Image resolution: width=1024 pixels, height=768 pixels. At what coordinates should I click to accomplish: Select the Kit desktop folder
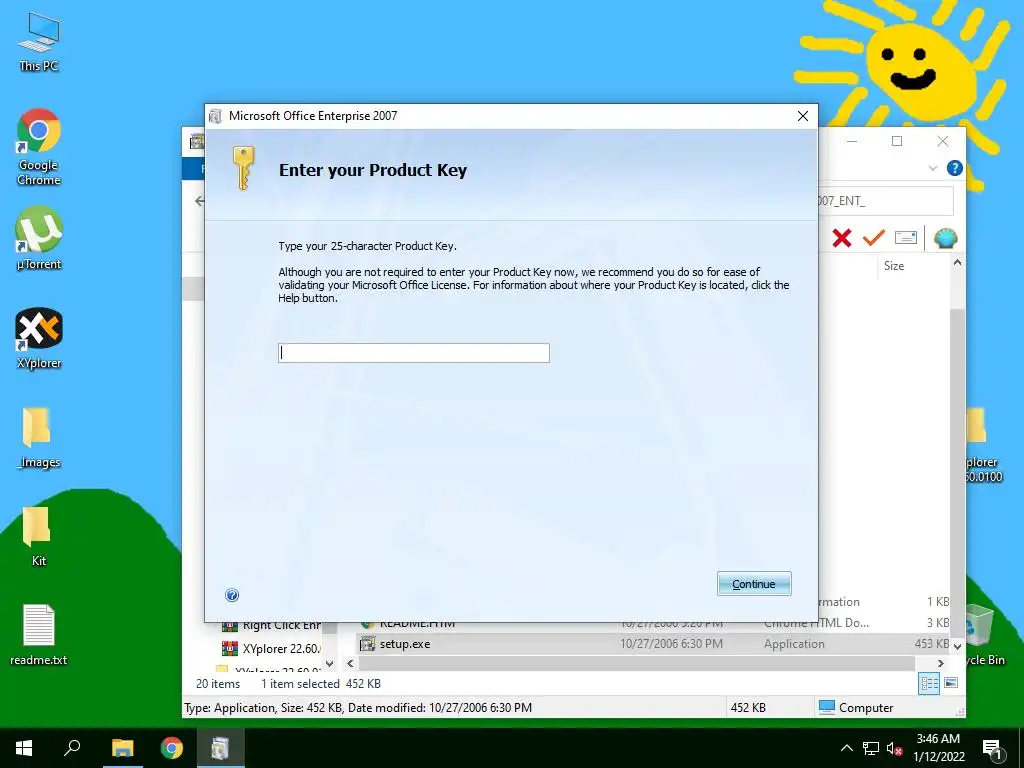(39, 537)
